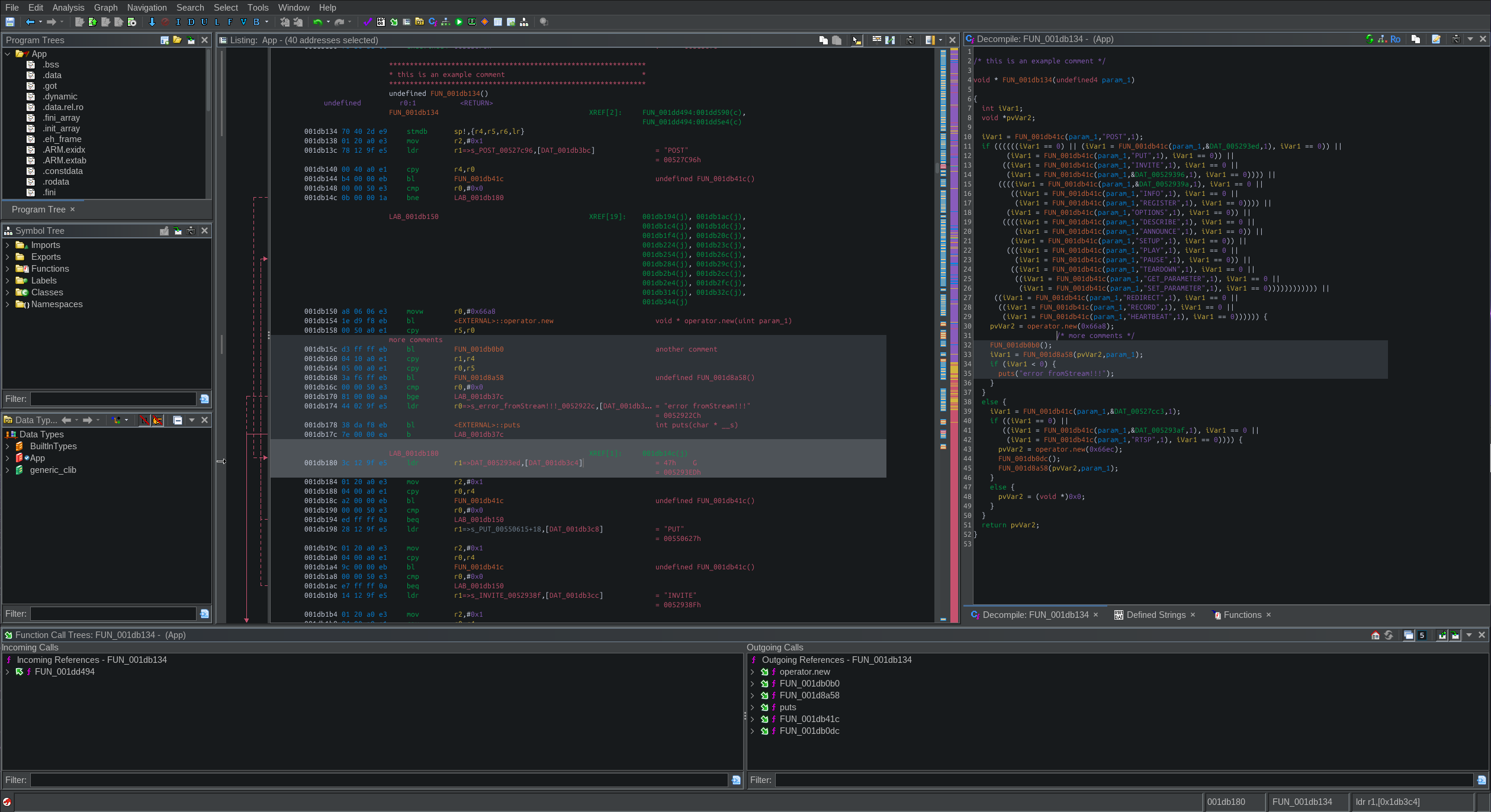The height and width of the screenshot is (812, 1491).
Task: Toggle filter options beside Symbol Tree filter
Action: tap(204, 399)
